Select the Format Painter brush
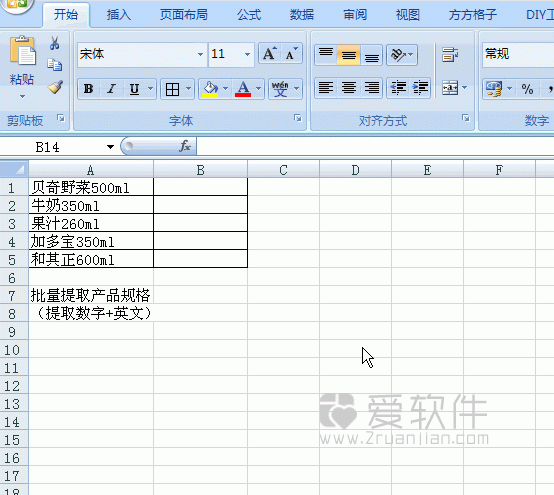554x495 pixels. (55, 87)
